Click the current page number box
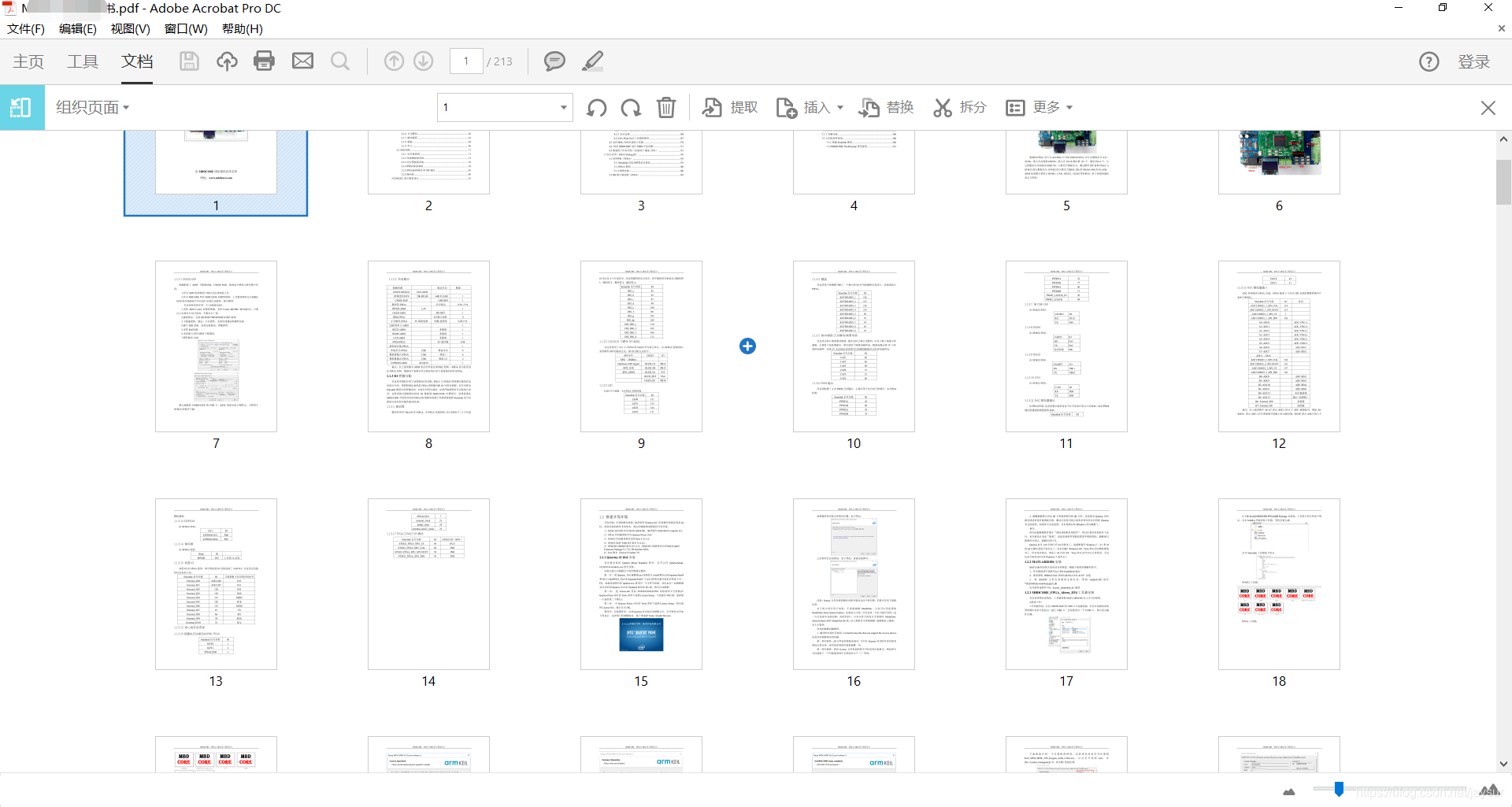Viewport: 1512px width, 807px height. click(x=466, y=61)
